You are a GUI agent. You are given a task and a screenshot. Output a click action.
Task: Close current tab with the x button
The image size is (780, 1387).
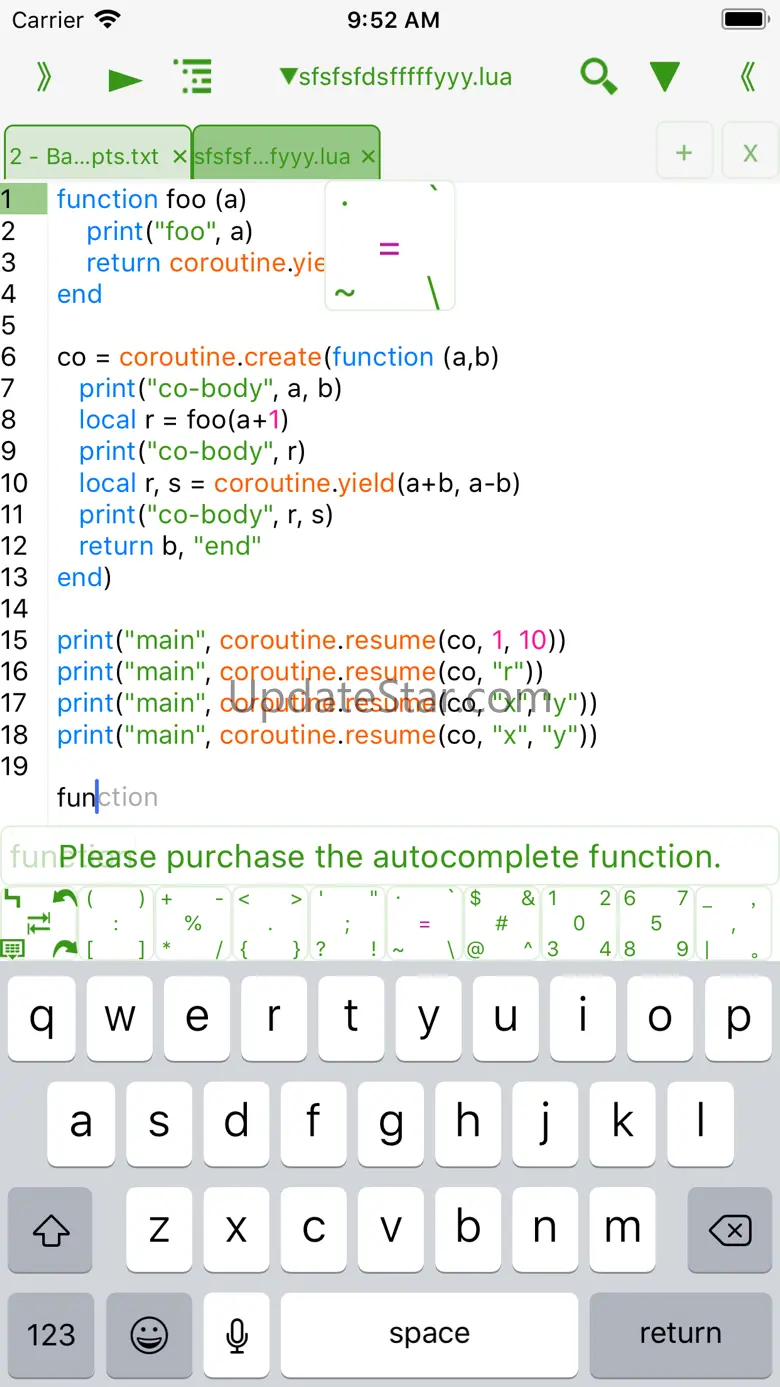[x=750, y=152]
